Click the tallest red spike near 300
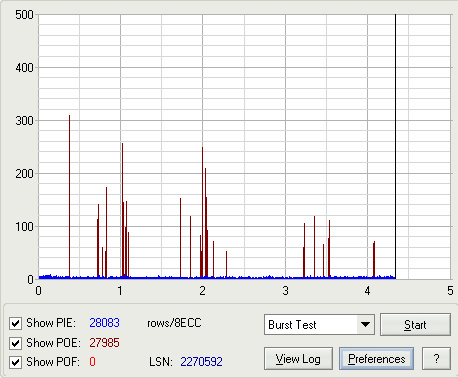The image size is (458, 378). click(x=69, y=196)
